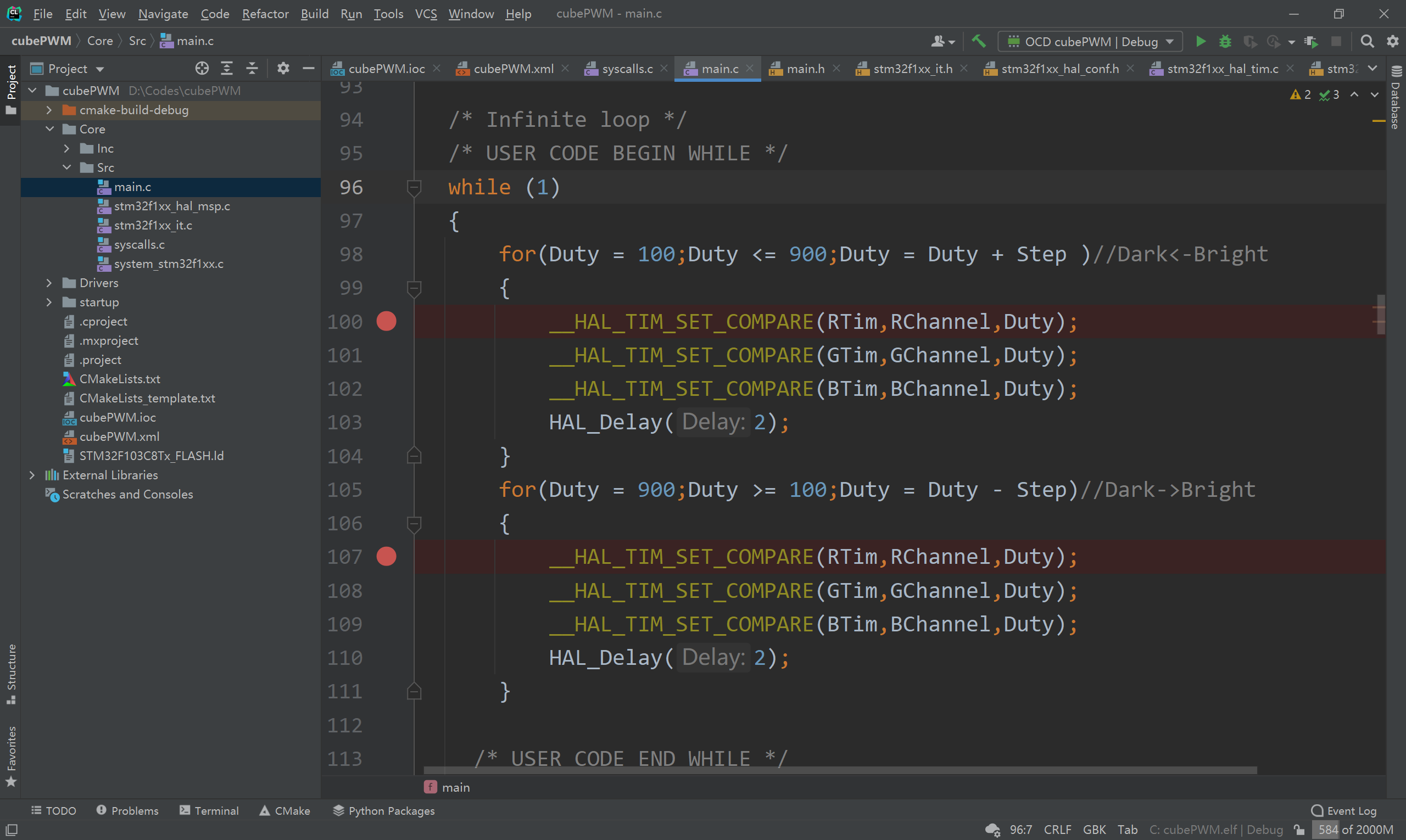
Task: Remove breakpoint on line 107
Action: pos(386,557)
